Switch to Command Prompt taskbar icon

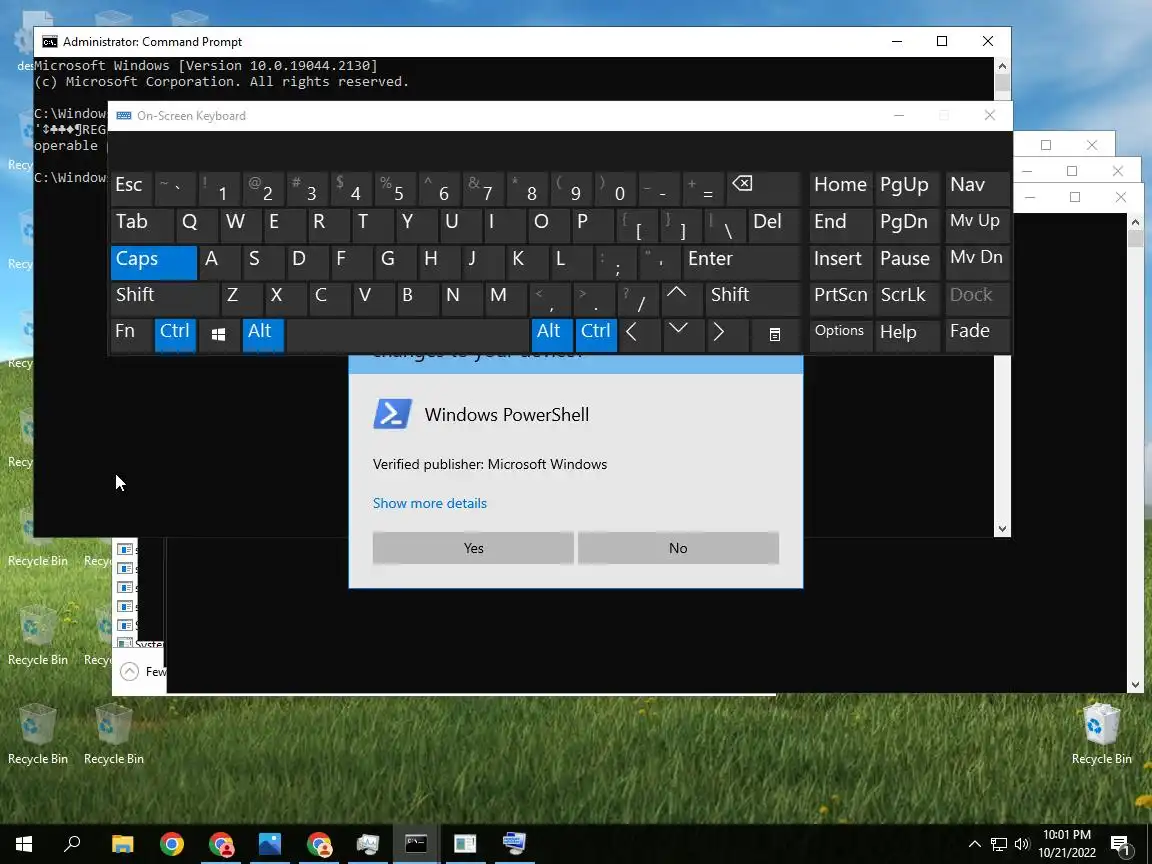[x=416, y=843]
